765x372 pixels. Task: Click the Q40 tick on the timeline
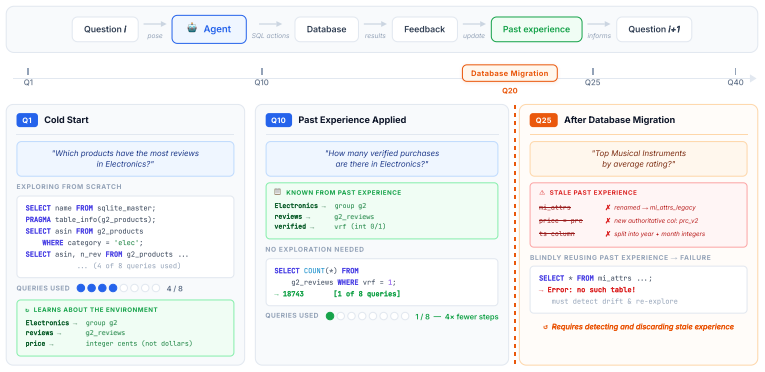(736, 71)
